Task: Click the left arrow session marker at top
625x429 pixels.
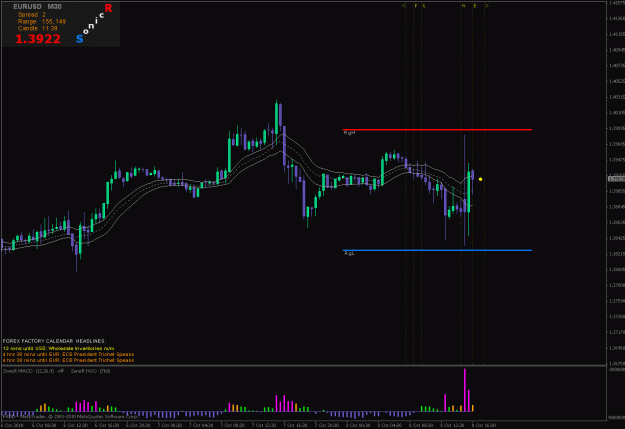Action: tap(404, 6)
